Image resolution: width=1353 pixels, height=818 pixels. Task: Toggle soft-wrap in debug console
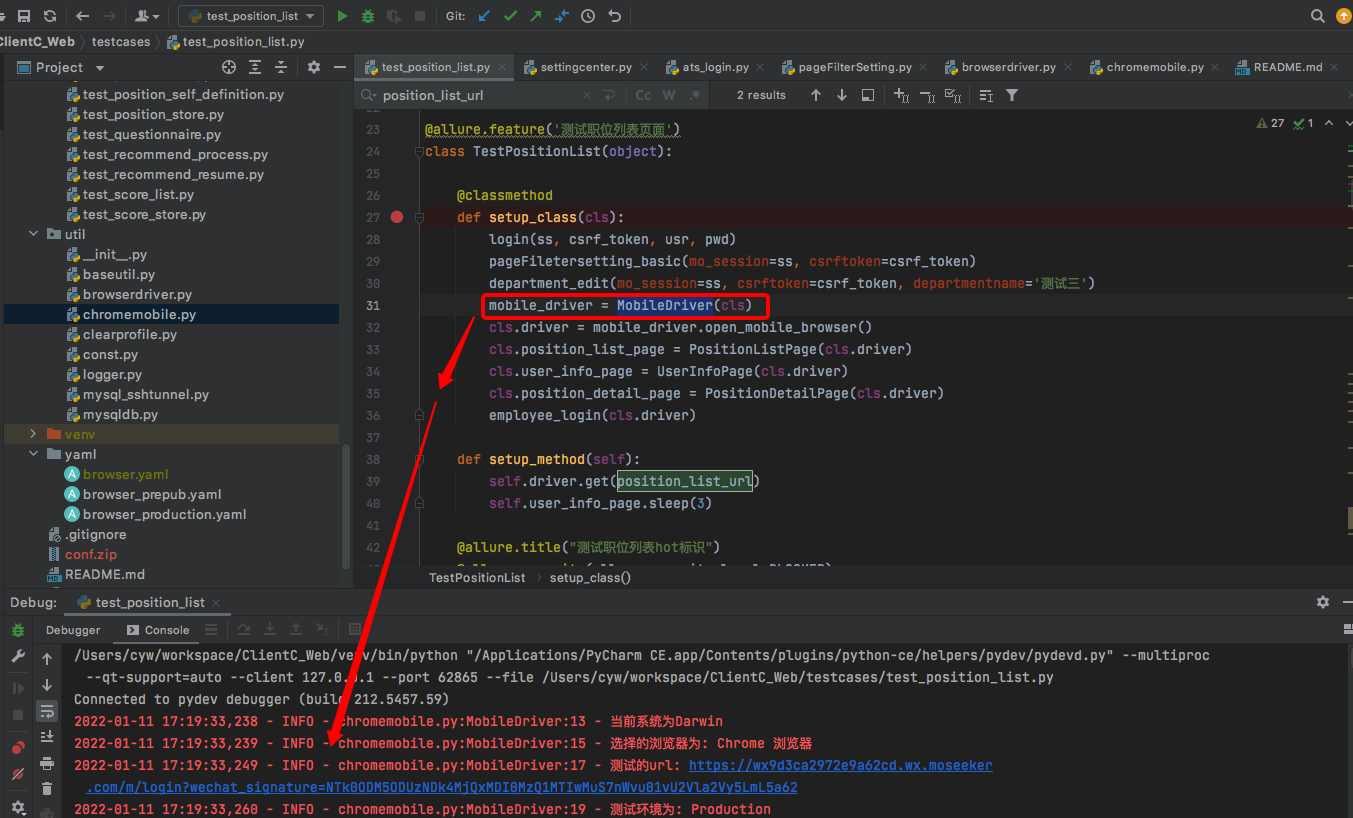coord(47,711)
